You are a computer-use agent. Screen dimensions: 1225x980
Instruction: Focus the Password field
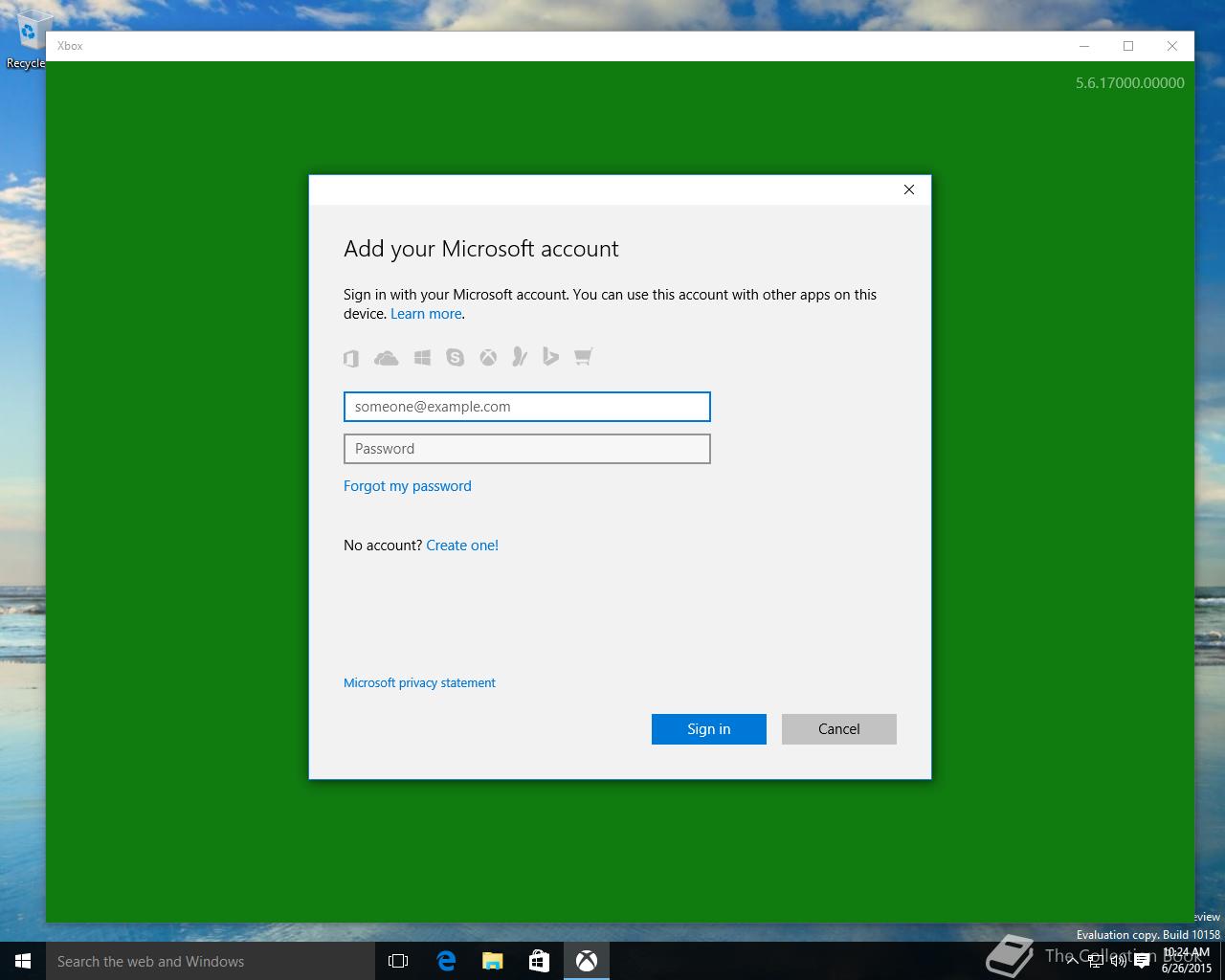[x=527, y=449]
